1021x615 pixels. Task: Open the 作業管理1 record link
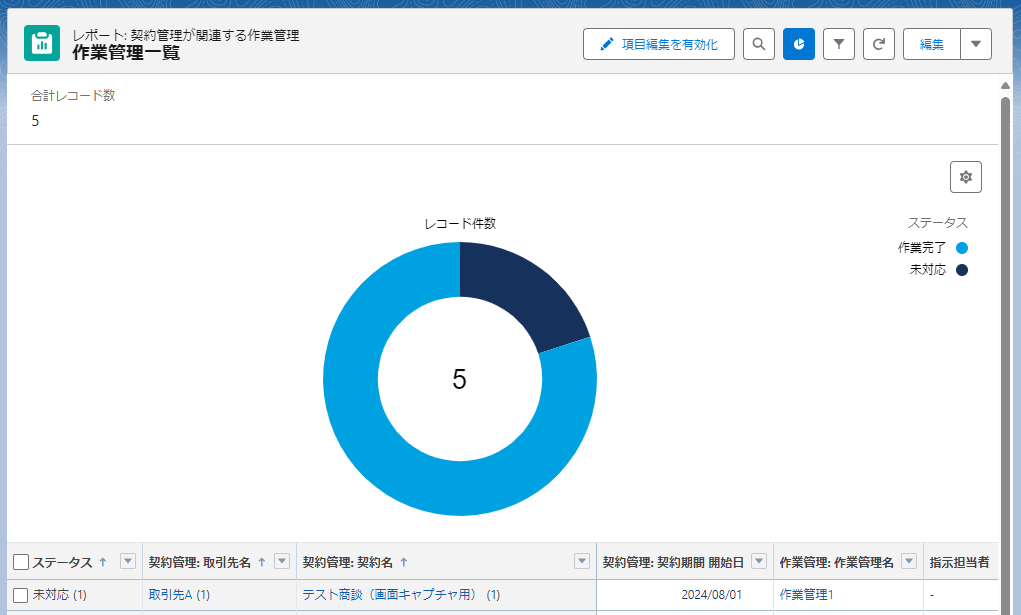806,595
